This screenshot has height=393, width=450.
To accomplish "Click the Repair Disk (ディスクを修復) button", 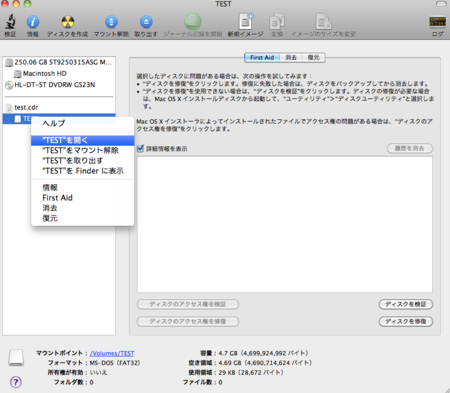I will 406,321.
